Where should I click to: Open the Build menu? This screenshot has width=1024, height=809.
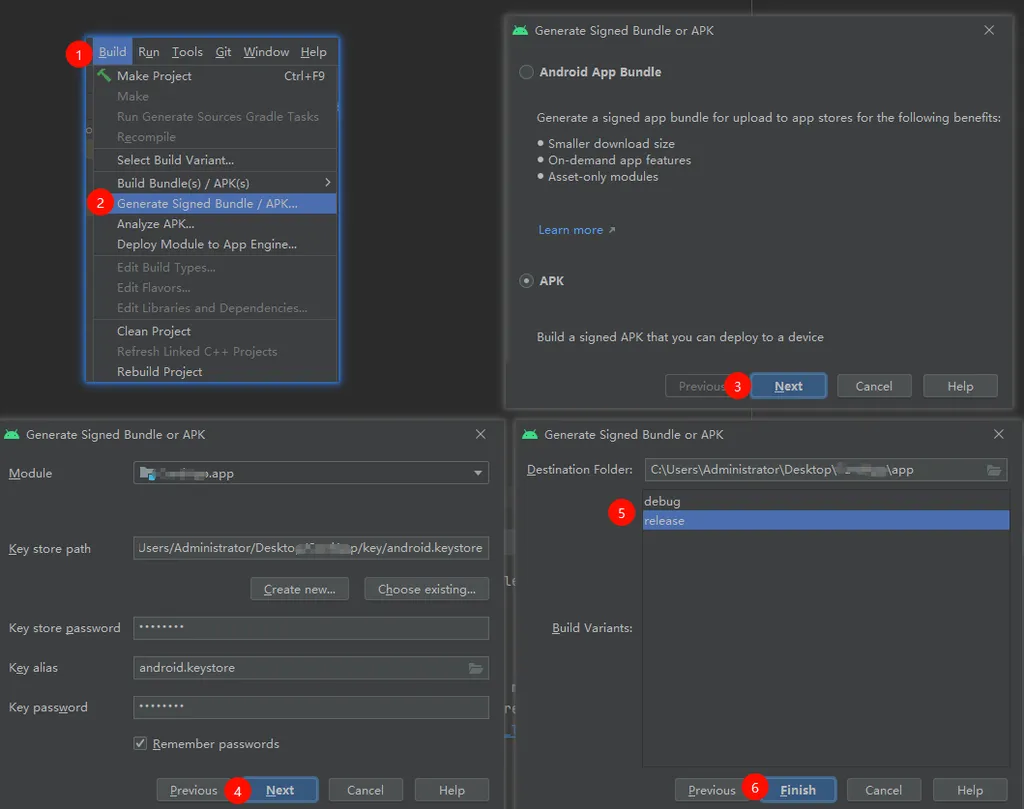(x=112, y=52)
